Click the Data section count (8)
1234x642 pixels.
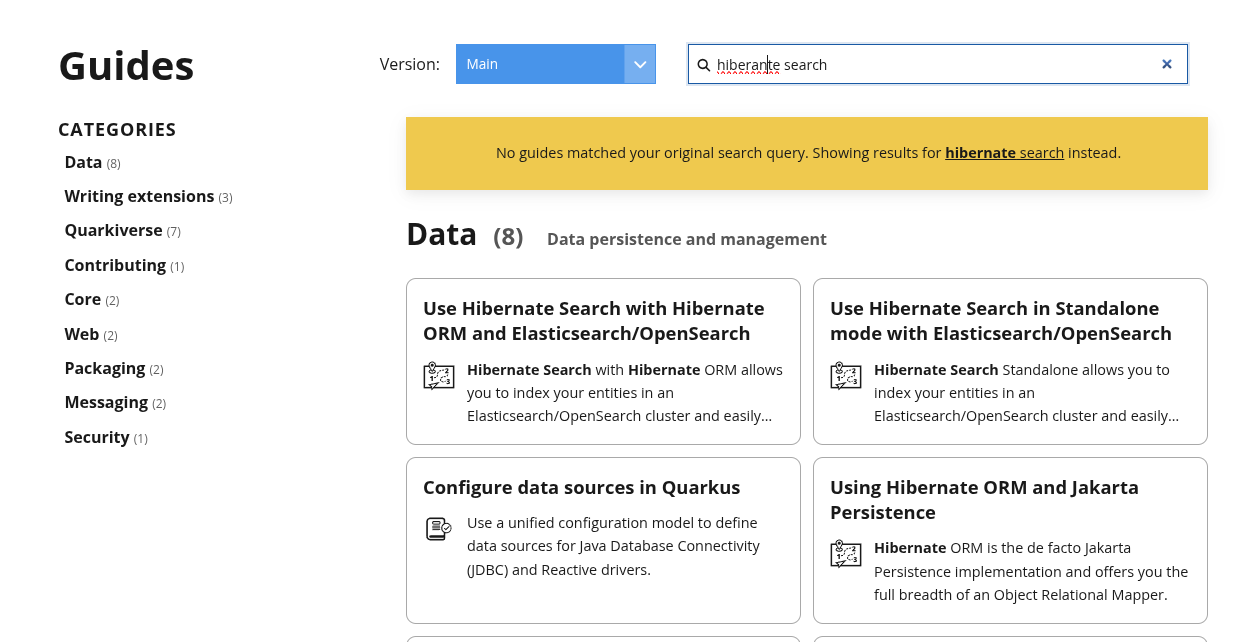tap(508, 237)
